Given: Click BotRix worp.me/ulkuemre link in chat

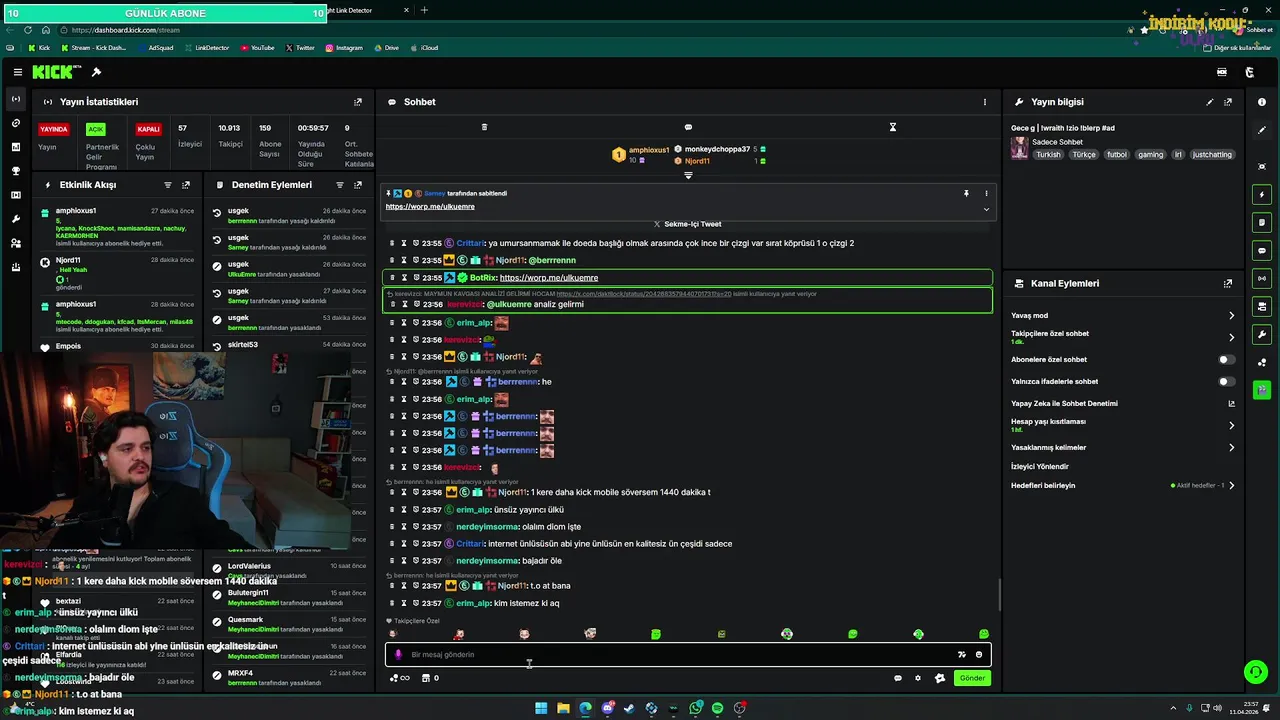Looking at the screenshot, I should click(548, 277).
